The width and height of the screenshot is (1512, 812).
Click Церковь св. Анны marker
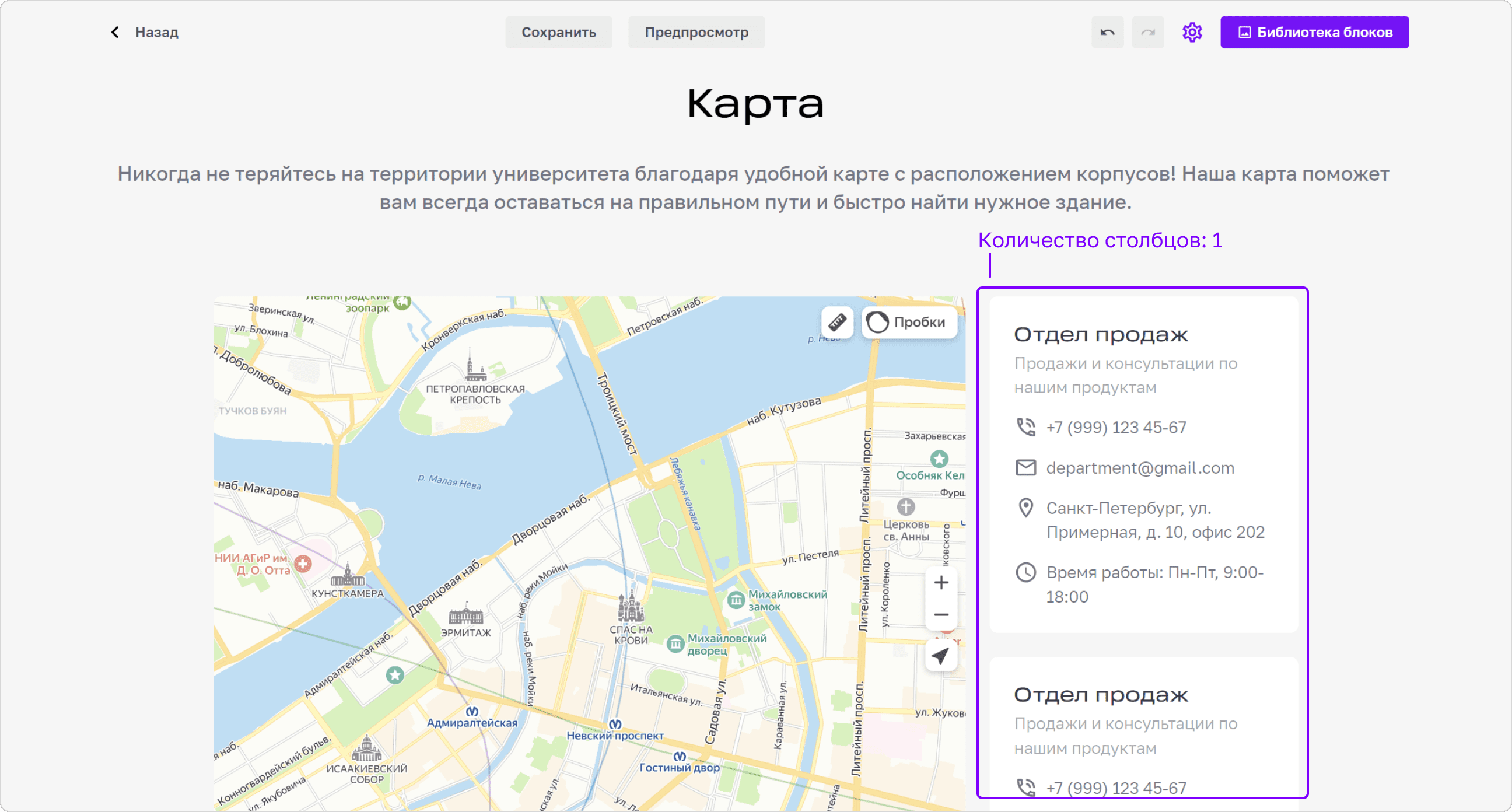click(906, 506)
